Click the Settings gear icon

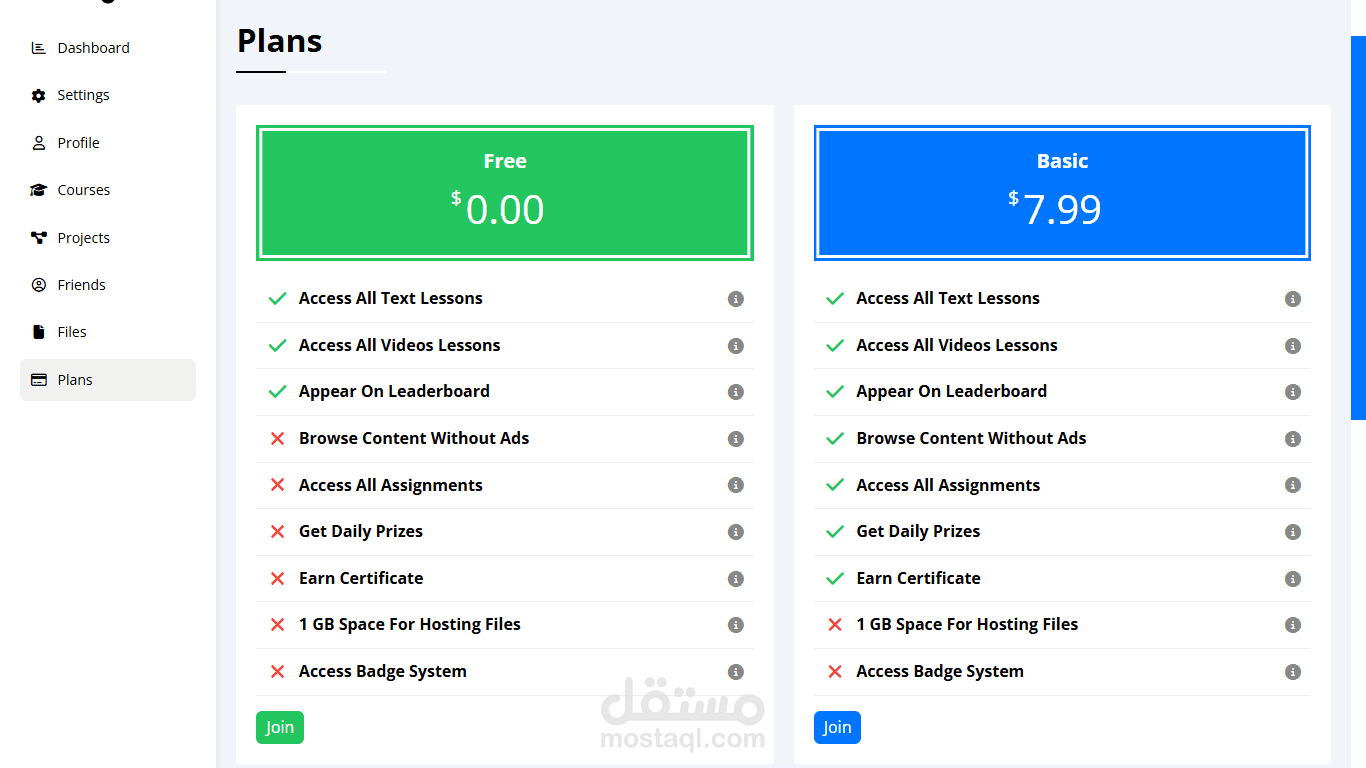click(x=39, y=95)
